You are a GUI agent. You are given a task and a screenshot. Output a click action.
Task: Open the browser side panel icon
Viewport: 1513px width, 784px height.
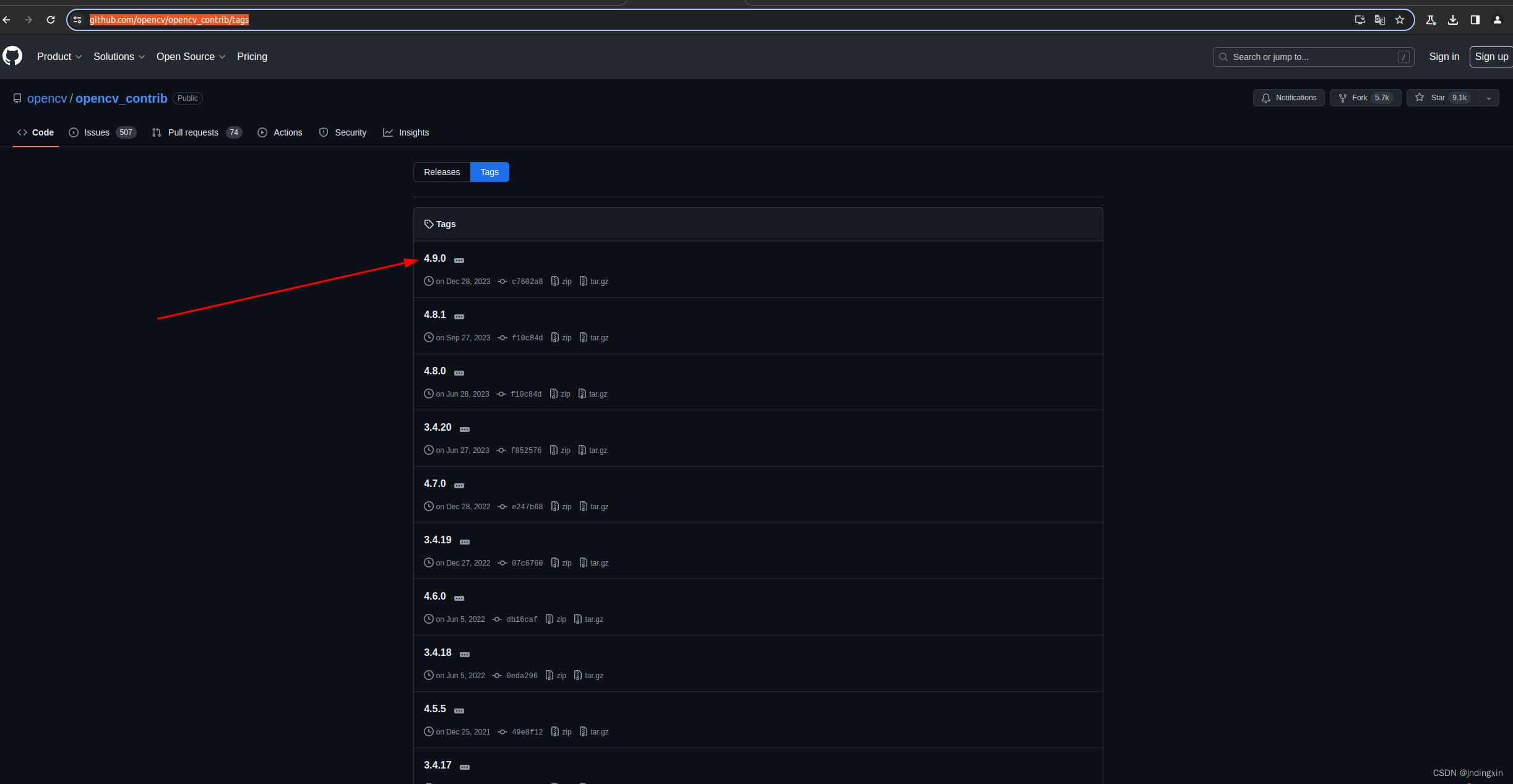tap(1475, 20)
